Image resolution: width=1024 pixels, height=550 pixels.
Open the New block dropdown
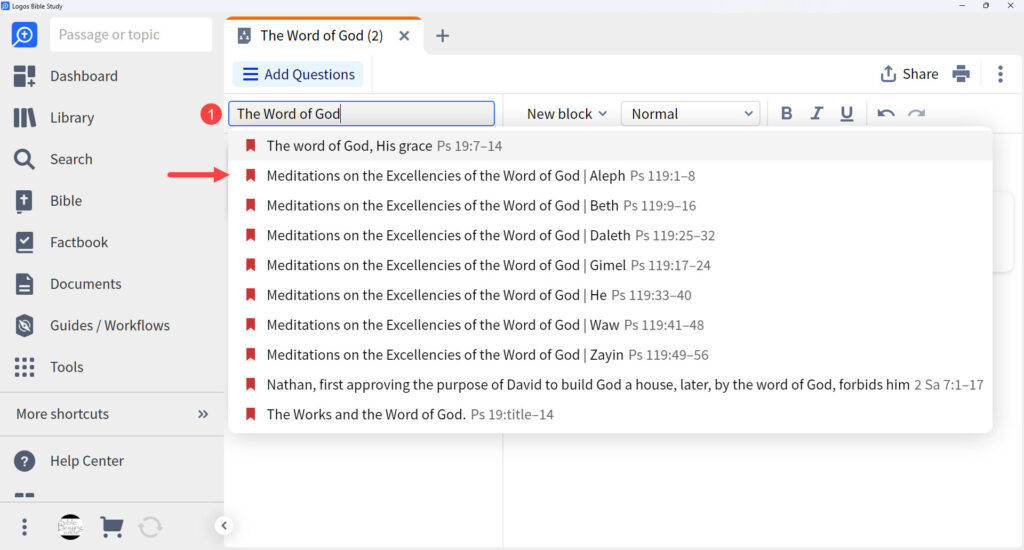pyautogui.click(x=566, y=114)
